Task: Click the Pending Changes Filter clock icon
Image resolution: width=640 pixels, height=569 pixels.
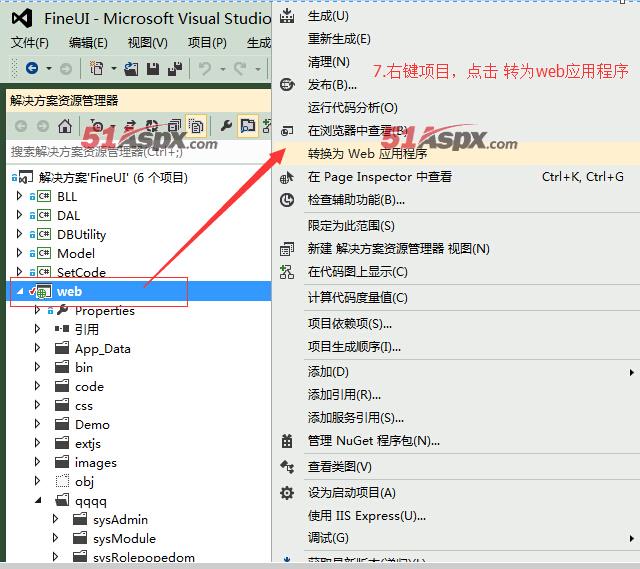Action: point(97,126)
